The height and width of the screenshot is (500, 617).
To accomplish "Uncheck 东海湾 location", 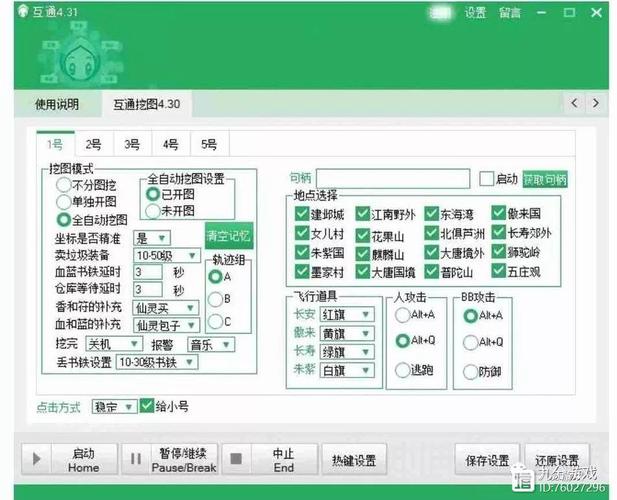I will 431,214.
